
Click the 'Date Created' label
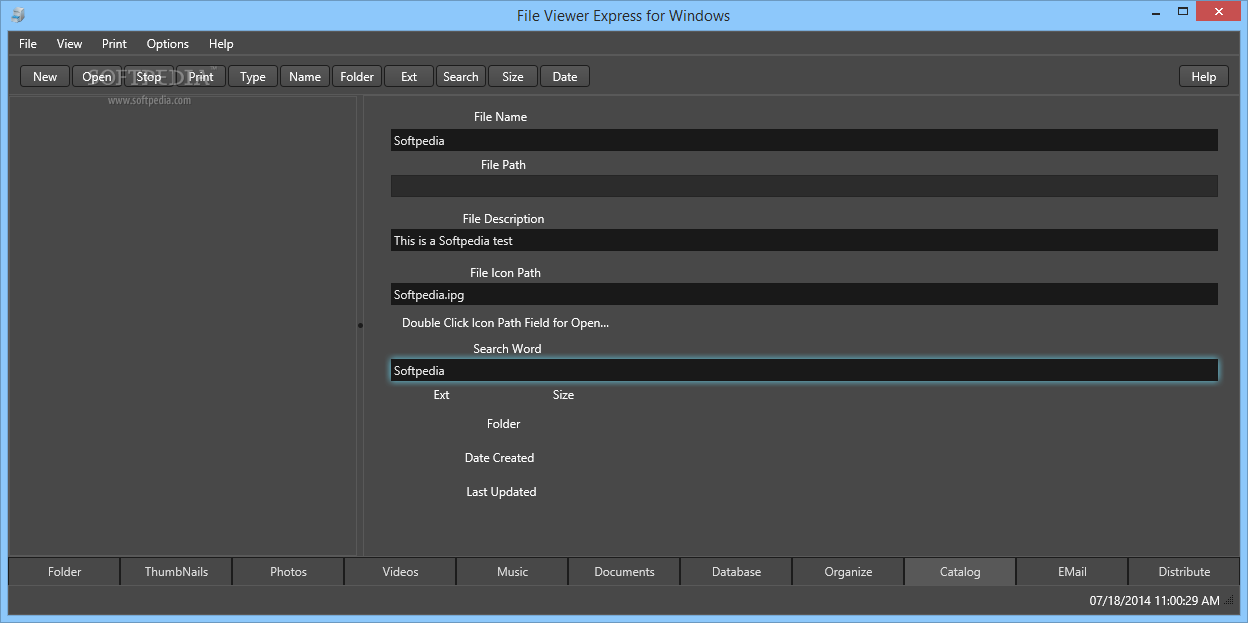[x=499, y=458]
